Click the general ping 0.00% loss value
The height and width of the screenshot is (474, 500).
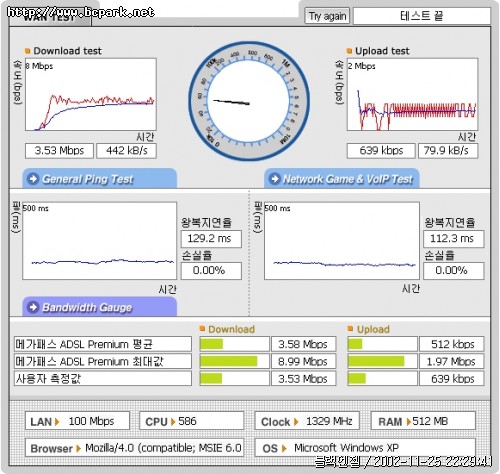coord(211,270)
